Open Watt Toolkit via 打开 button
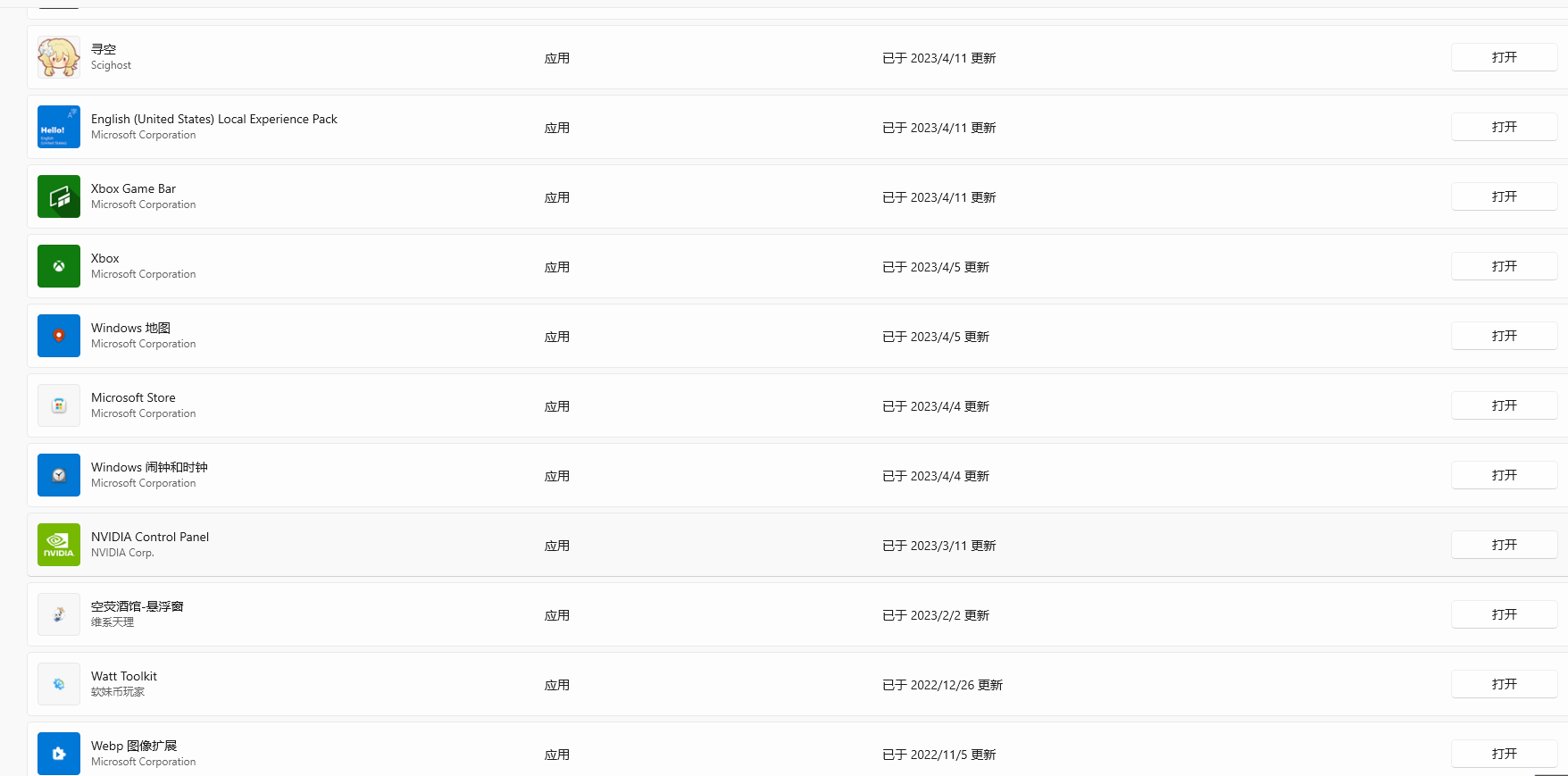The height and width of the screenshot is (776, 1568). click(x=1504, y=683)
